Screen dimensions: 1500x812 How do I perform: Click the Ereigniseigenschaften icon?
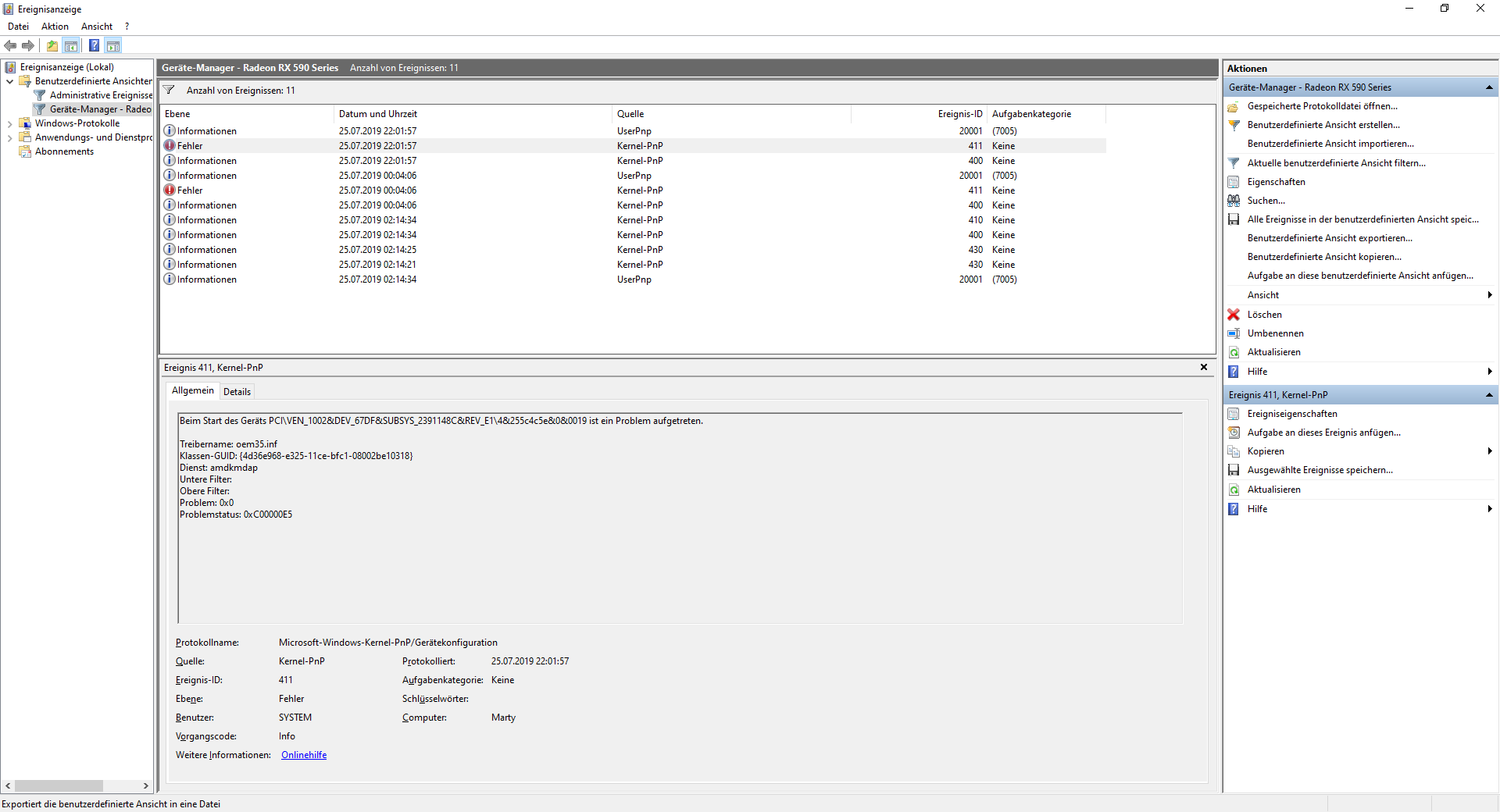point(1234,414)
